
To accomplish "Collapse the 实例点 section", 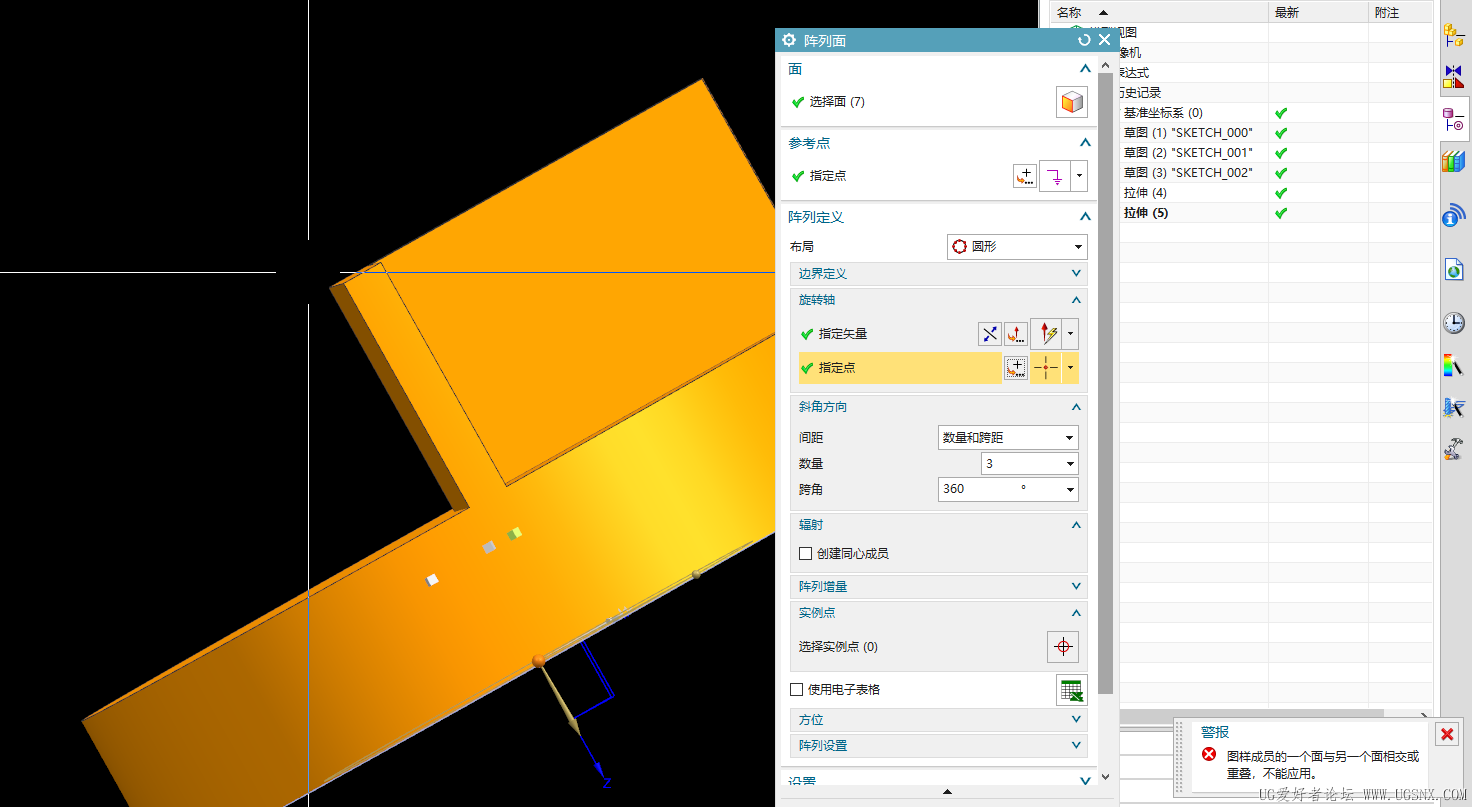I will (1076, 613).
